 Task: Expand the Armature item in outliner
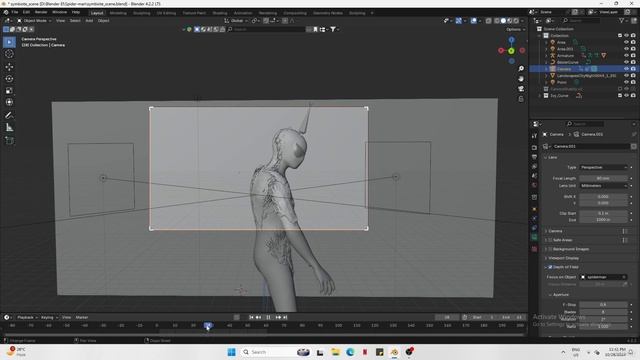tap(547, 56)
